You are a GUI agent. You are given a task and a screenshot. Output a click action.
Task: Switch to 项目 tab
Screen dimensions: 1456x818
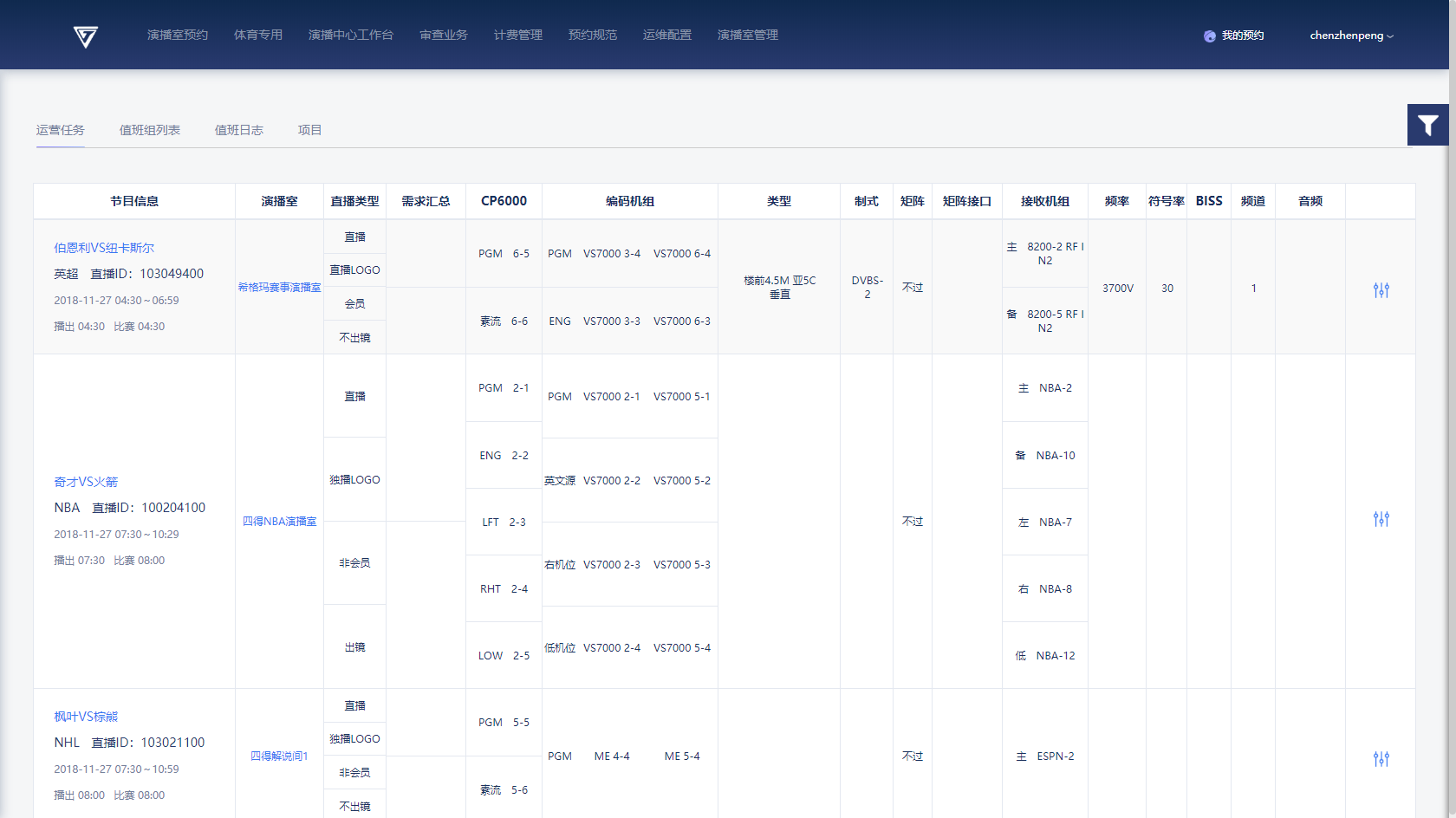pos(309,130)
